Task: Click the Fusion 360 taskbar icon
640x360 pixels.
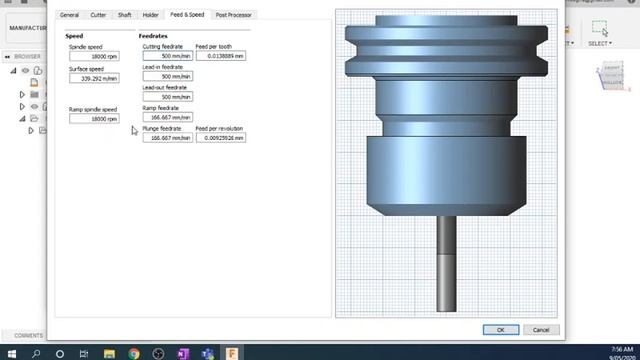Action: click(232, 353)
